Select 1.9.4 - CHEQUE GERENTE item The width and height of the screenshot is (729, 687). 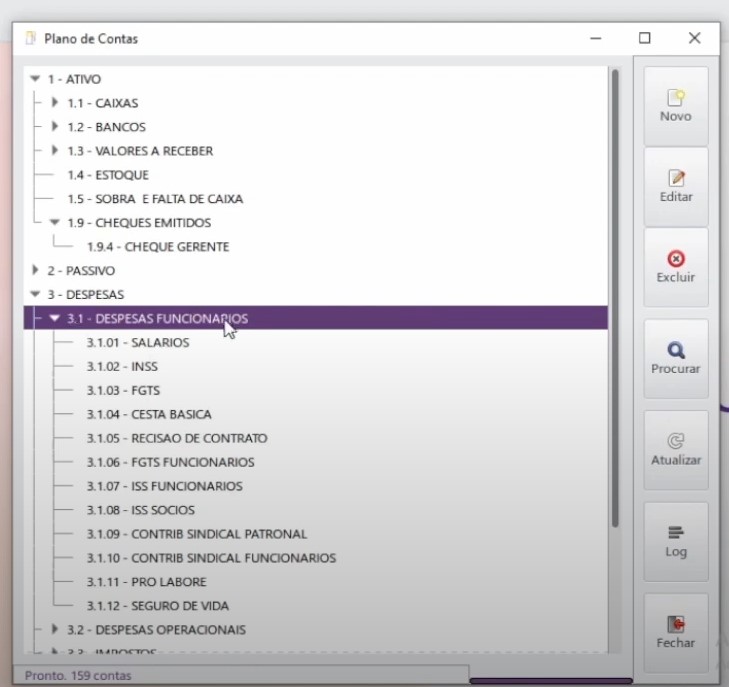coord(157,247)
